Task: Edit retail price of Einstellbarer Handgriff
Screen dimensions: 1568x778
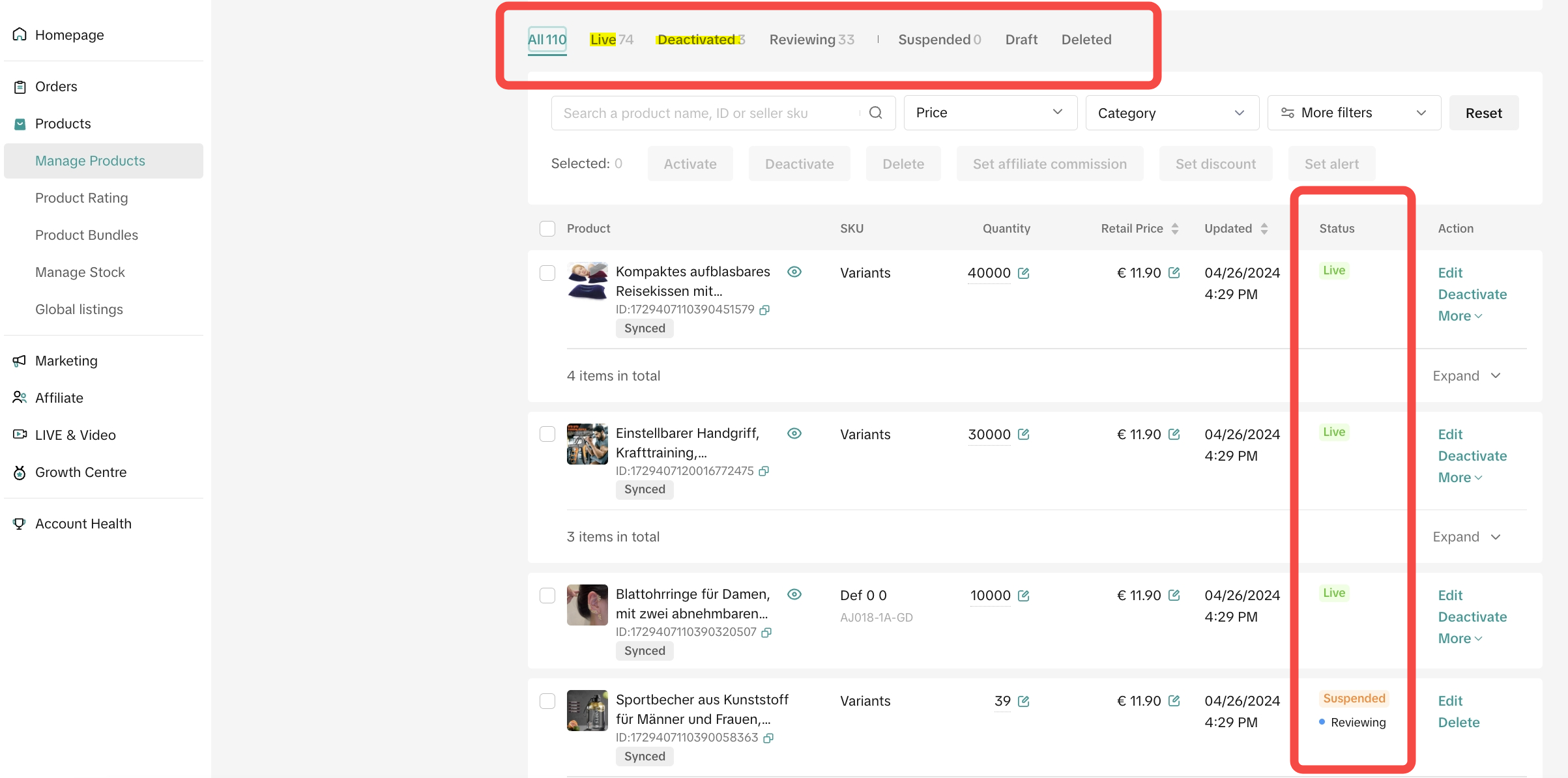Action: tap(1174, 434)
